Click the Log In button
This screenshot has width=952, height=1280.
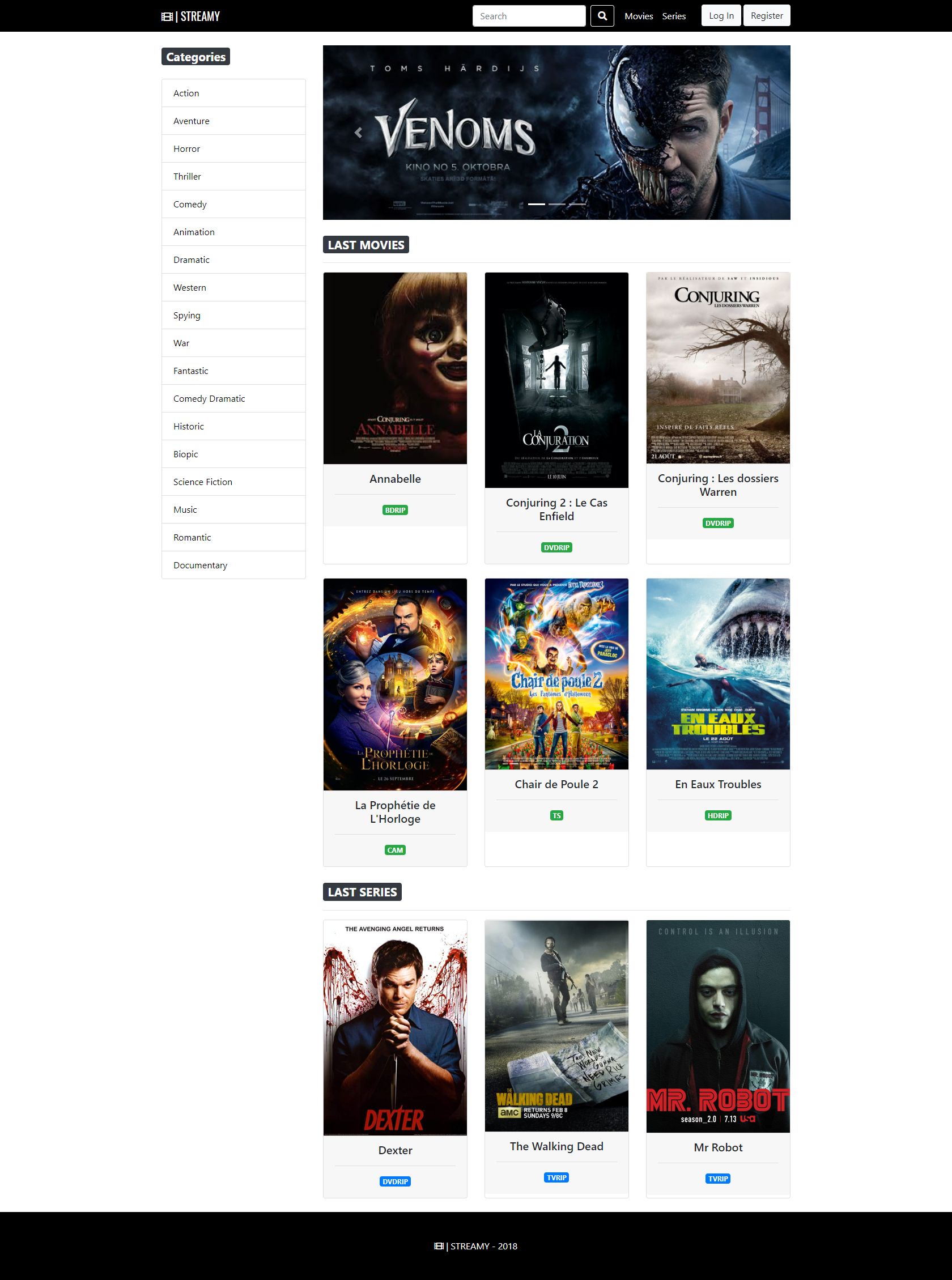[721, 15]
